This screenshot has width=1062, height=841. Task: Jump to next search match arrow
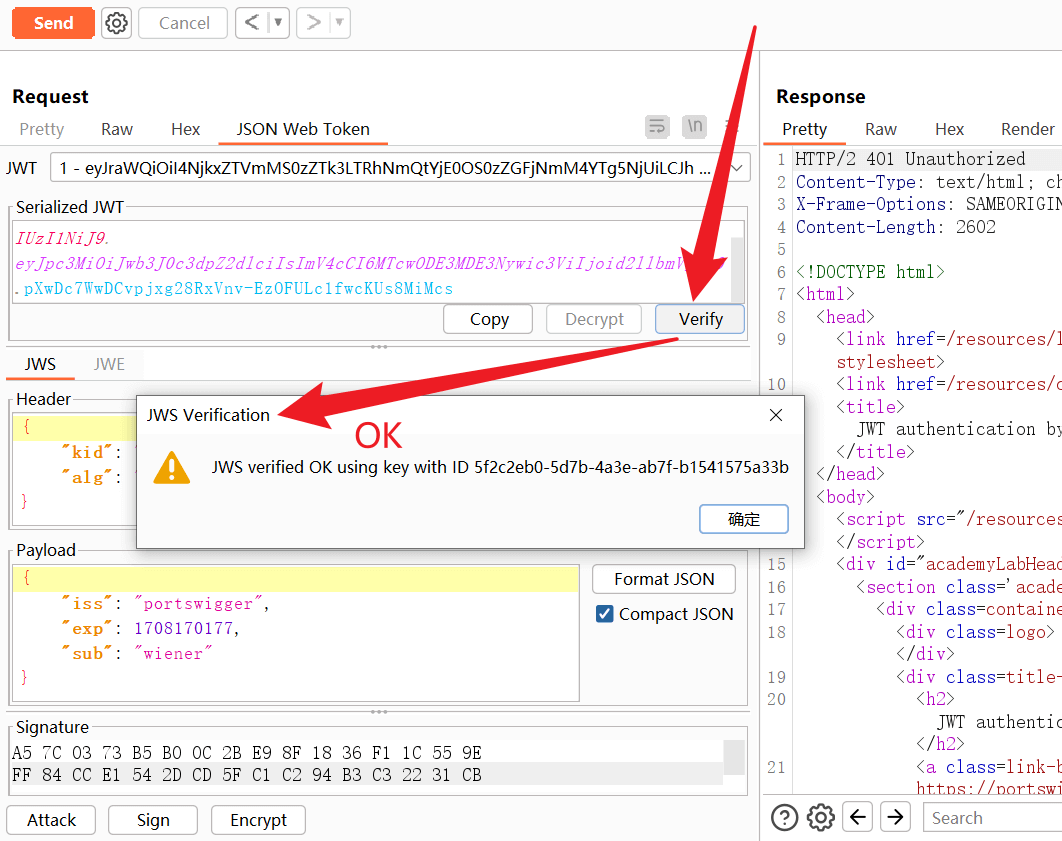coord(895,817)
